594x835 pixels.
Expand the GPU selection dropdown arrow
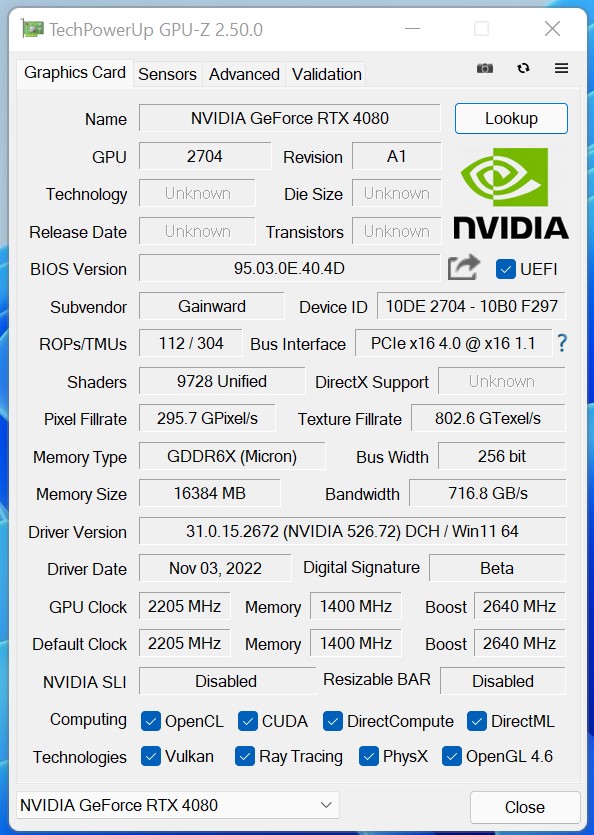[x=327, y=805]
